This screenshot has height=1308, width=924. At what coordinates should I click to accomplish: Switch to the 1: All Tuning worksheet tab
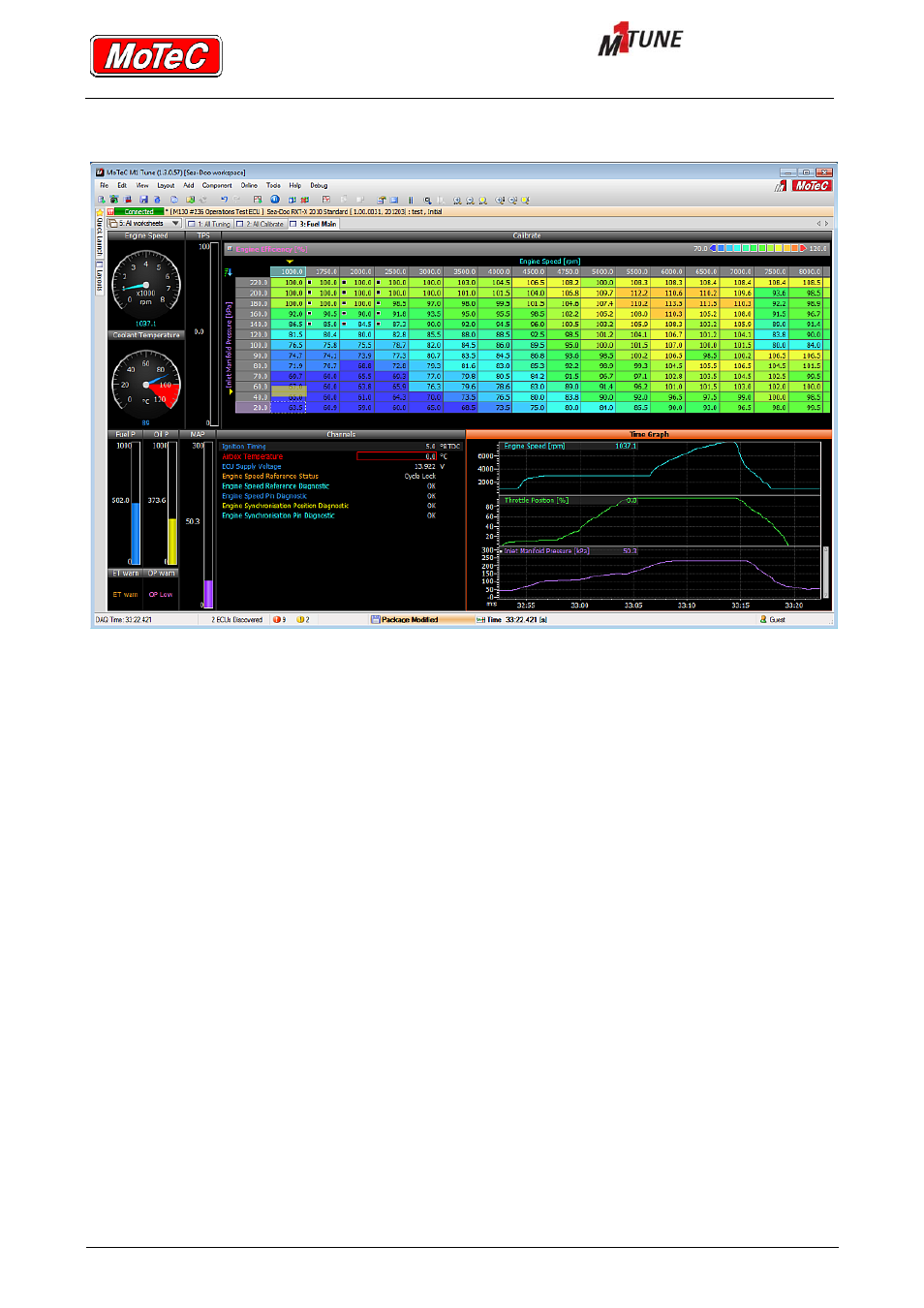pos(209,224)
